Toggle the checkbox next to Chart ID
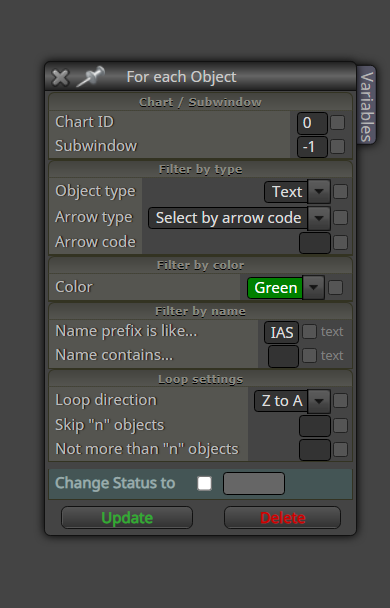This screenshot has width=390, height=608. pos(338,123)
